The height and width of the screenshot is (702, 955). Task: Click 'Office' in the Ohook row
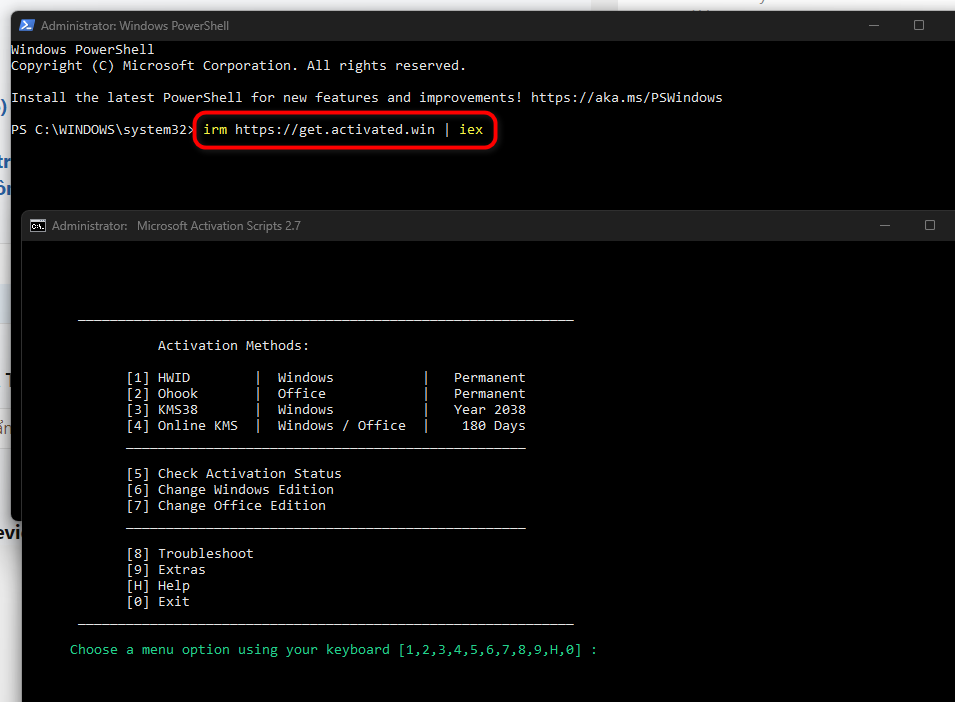(301, 393)
